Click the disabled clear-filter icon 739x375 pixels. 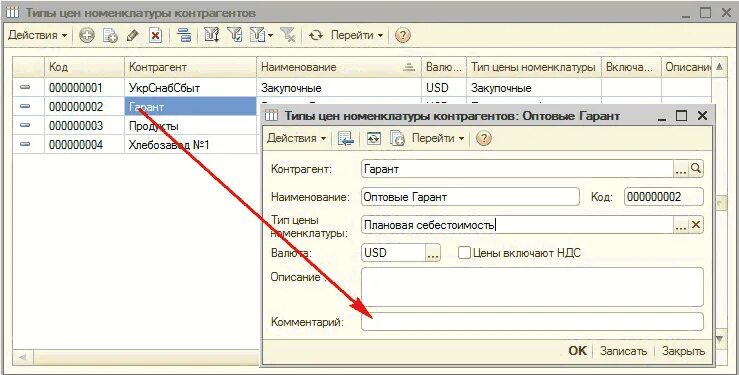[287, 35]
